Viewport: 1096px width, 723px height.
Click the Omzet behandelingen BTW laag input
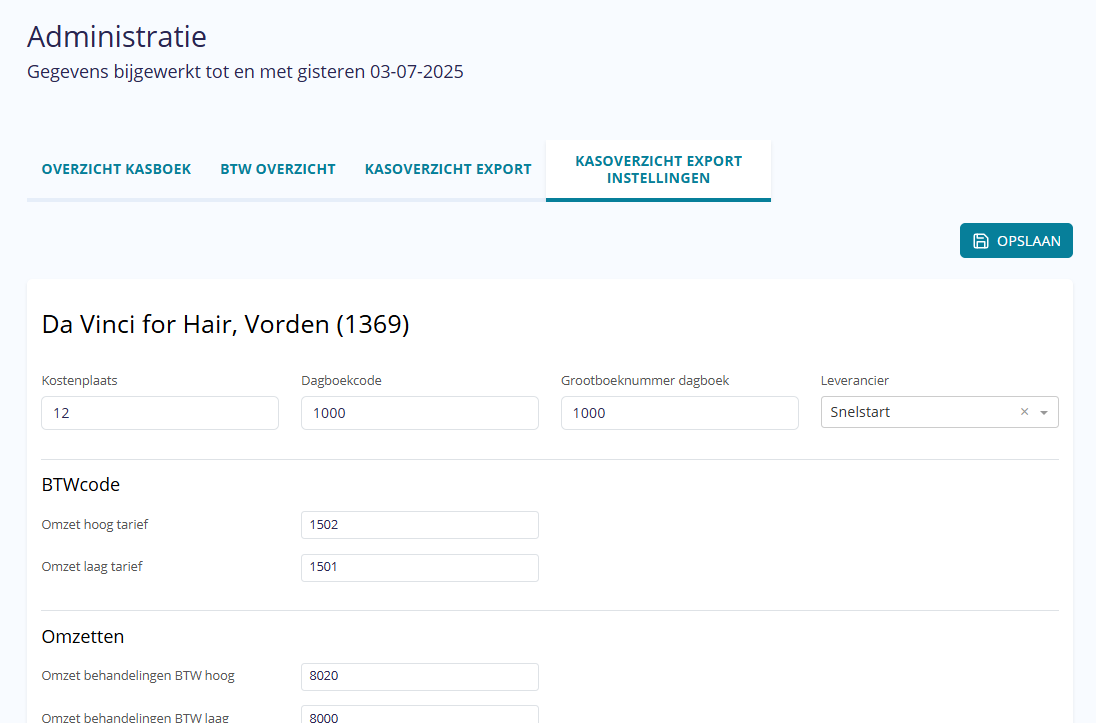[420, 714]
